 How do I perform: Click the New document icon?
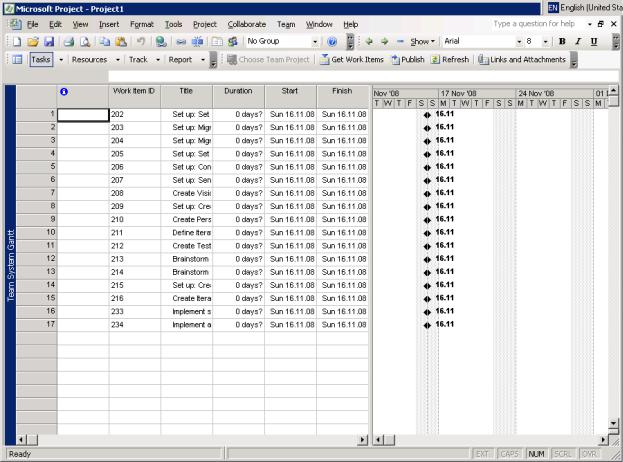pos(17,41)
